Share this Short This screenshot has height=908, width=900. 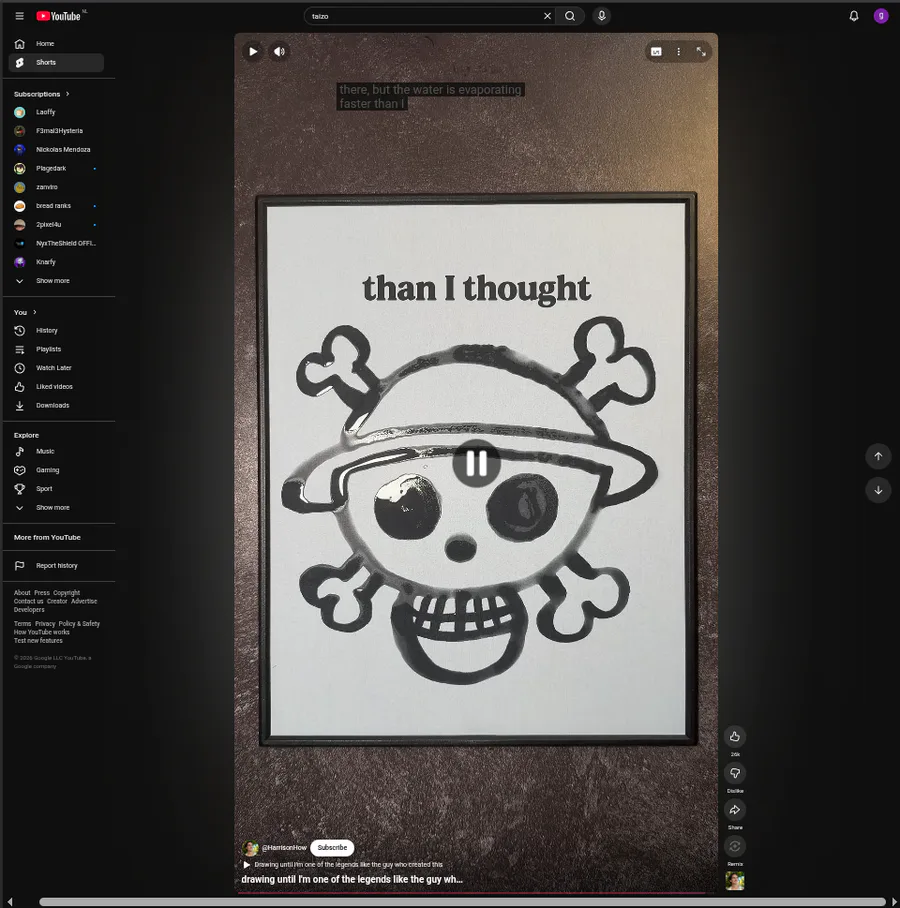735,810
